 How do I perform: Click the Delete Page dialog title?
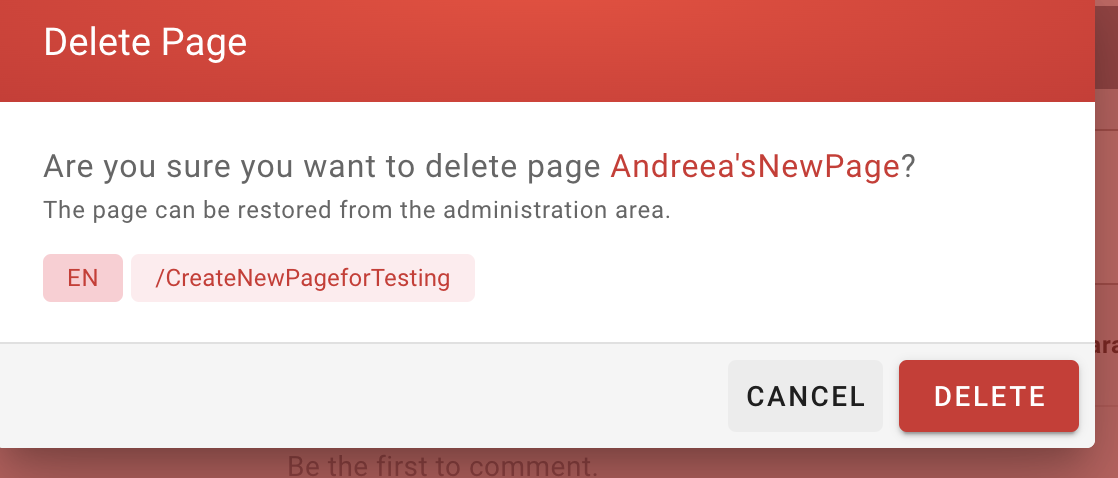click(145, 43)
